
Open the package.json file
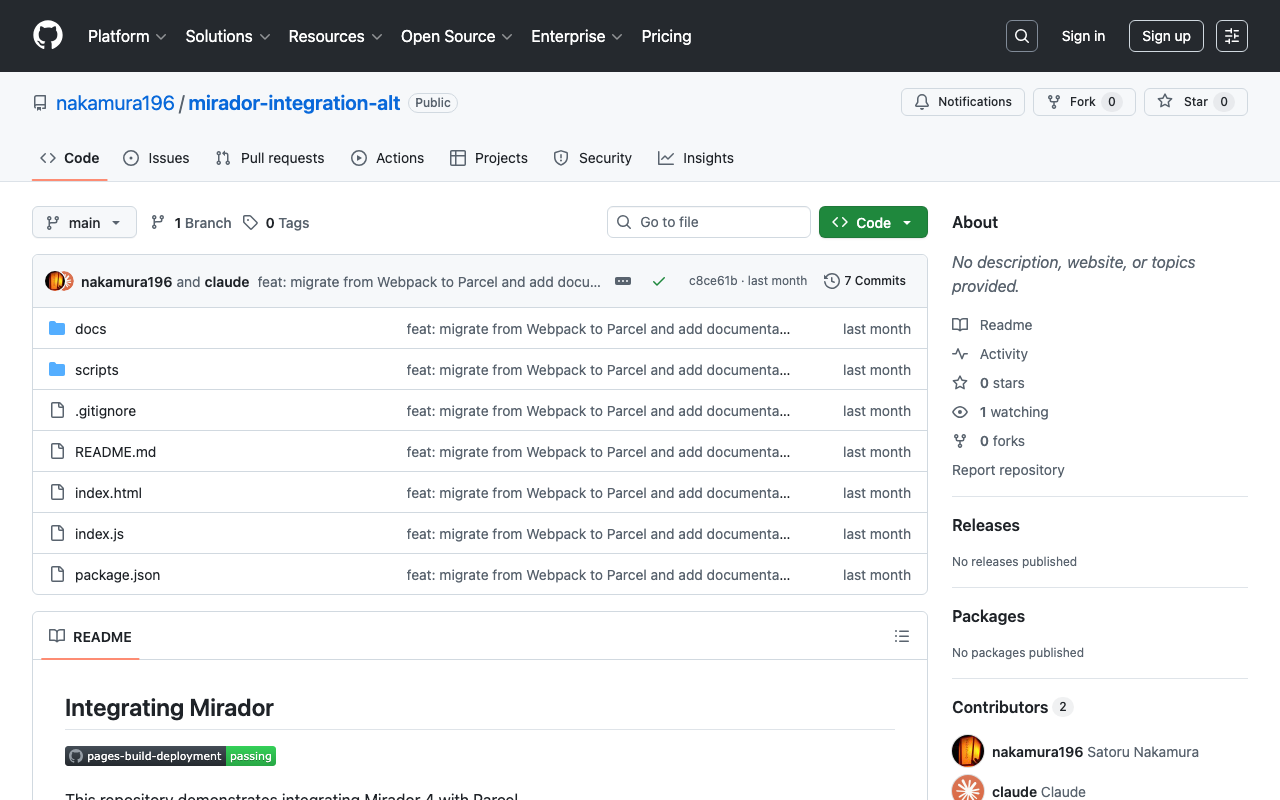117,575
